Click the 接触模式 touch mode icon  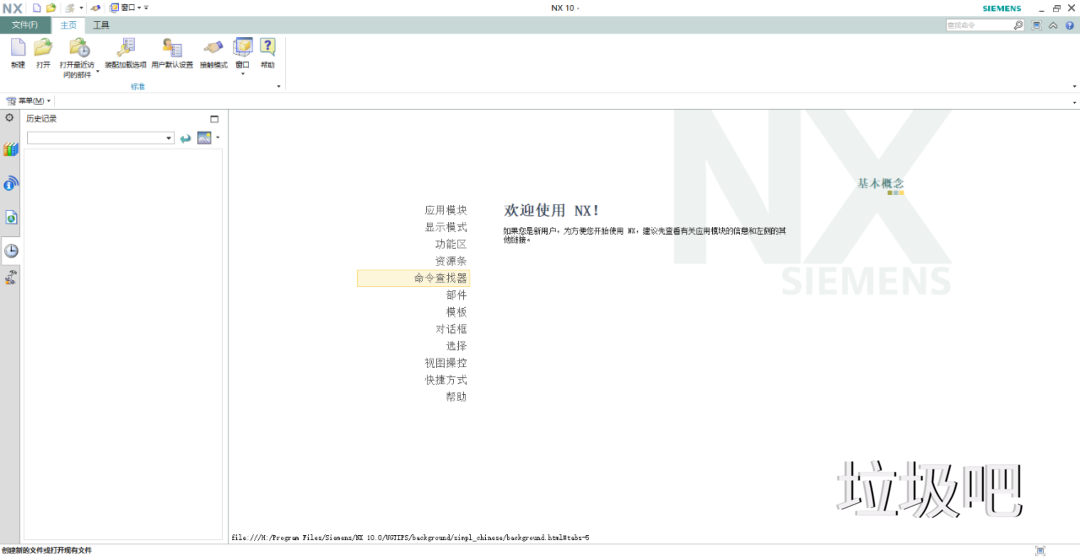pyautogui.click(x=213, y=48)
